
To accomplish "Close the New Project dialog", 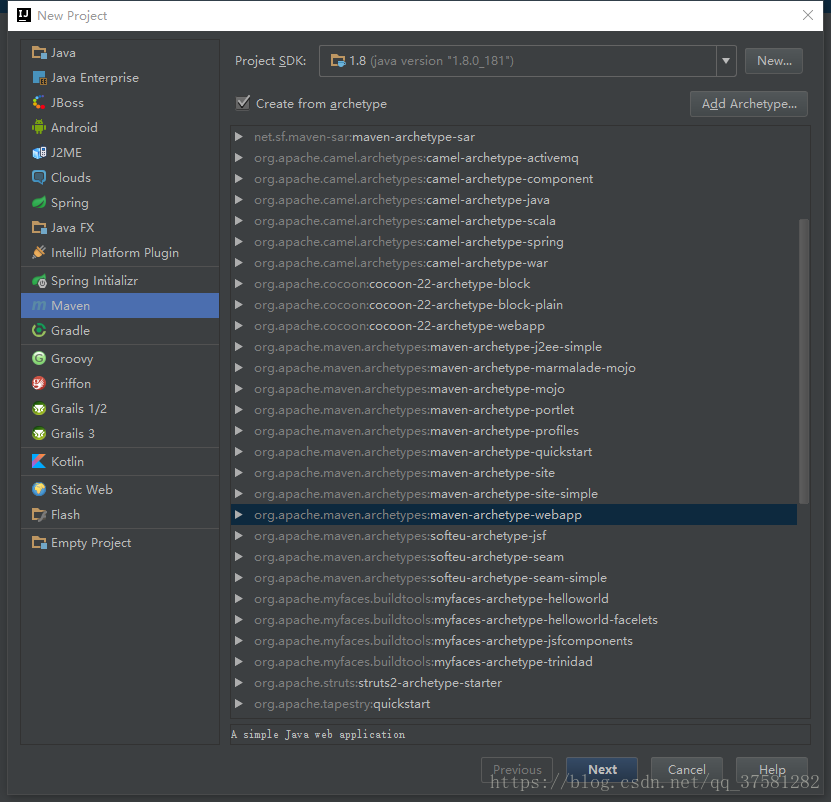I will 808,15.
